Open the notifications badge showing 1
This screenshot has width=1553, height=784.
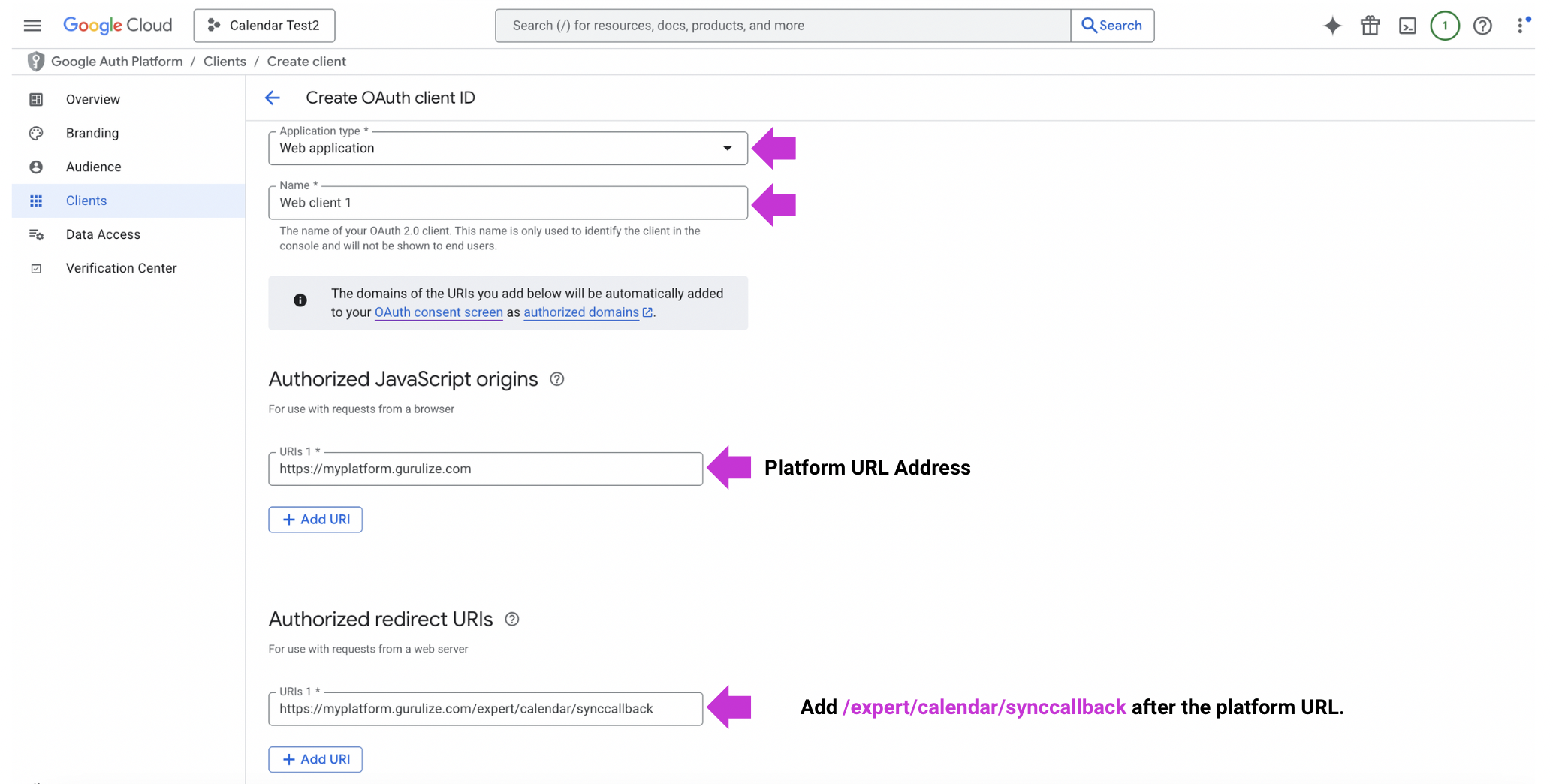coord(1445,26)
